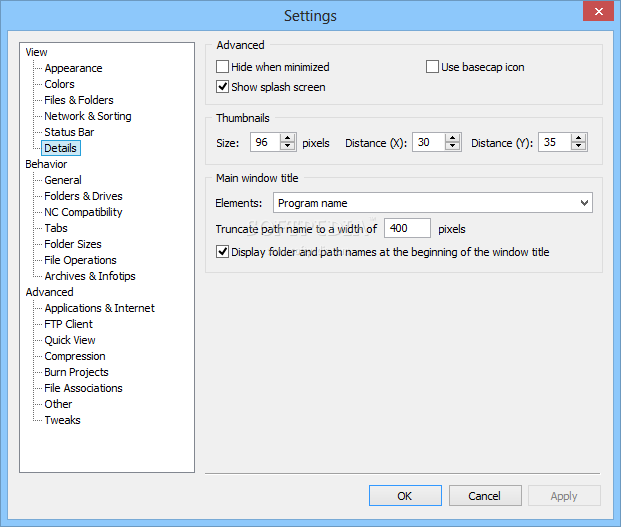621x527 pixels.
Task: Select Network & Sorting item
Action: (88, 116)
